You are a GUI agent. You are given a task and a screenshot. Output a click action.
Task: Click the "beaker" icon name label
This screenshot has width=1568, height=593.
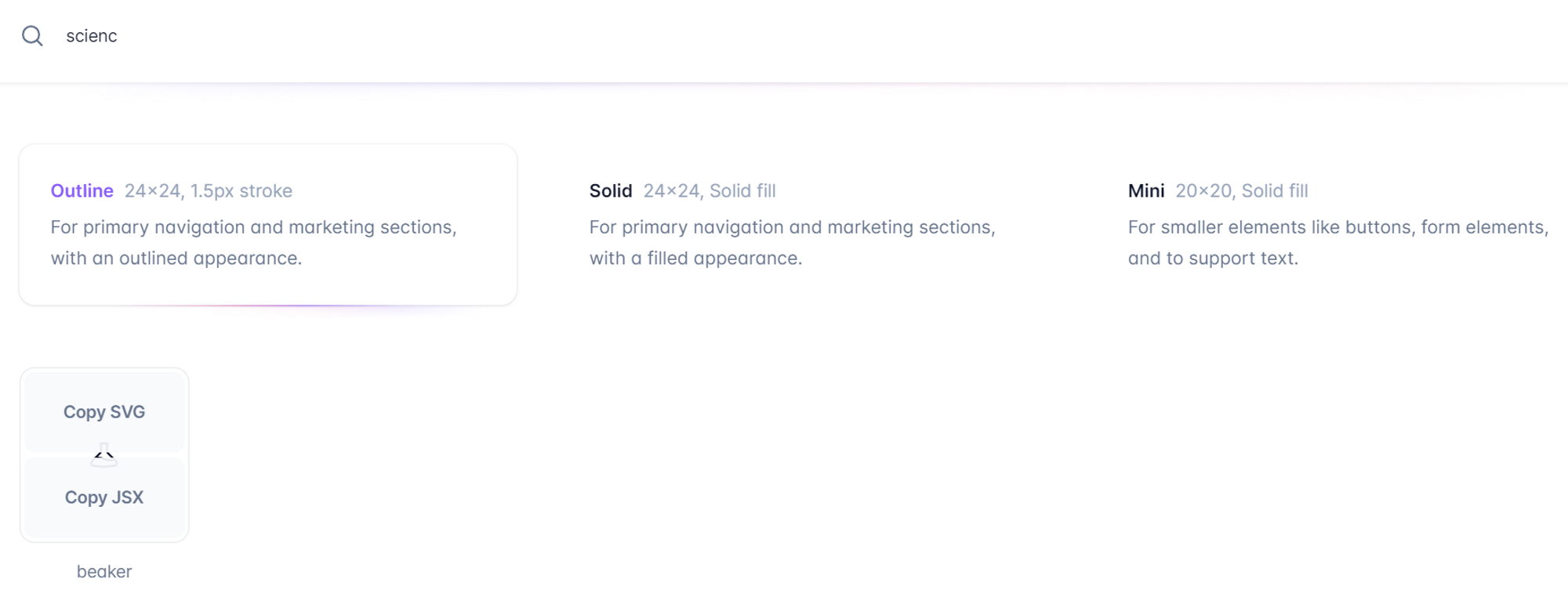104,572
